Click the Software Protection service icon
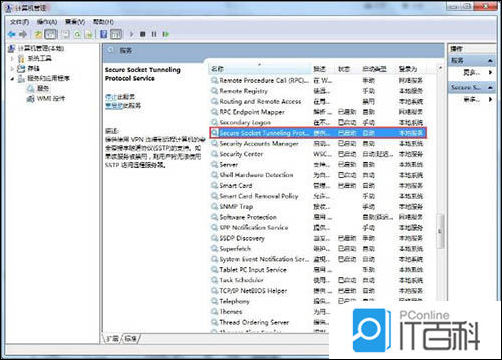 point(214,217)
